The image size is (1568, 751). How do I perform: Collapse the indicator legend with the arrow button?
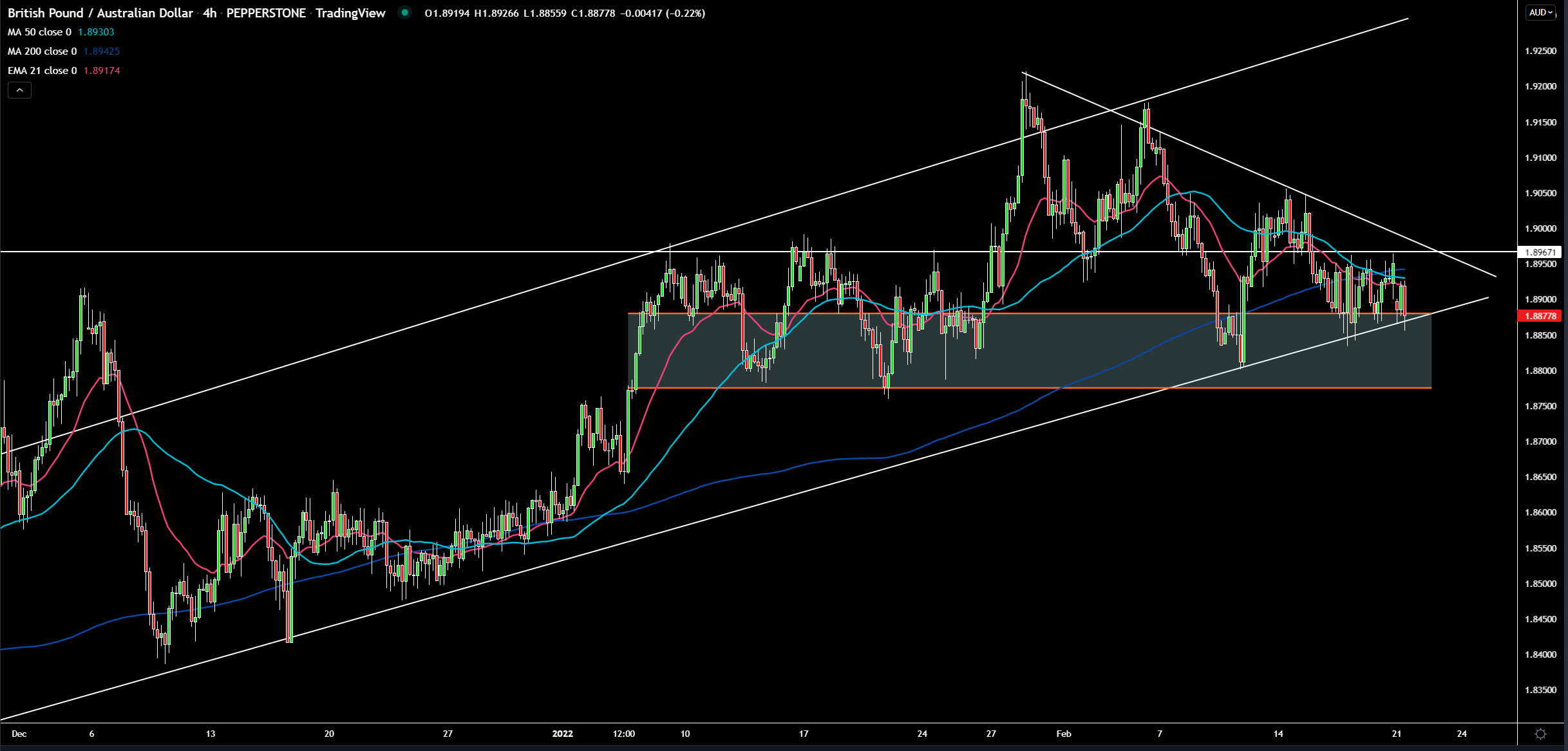[x=19, y=90]
